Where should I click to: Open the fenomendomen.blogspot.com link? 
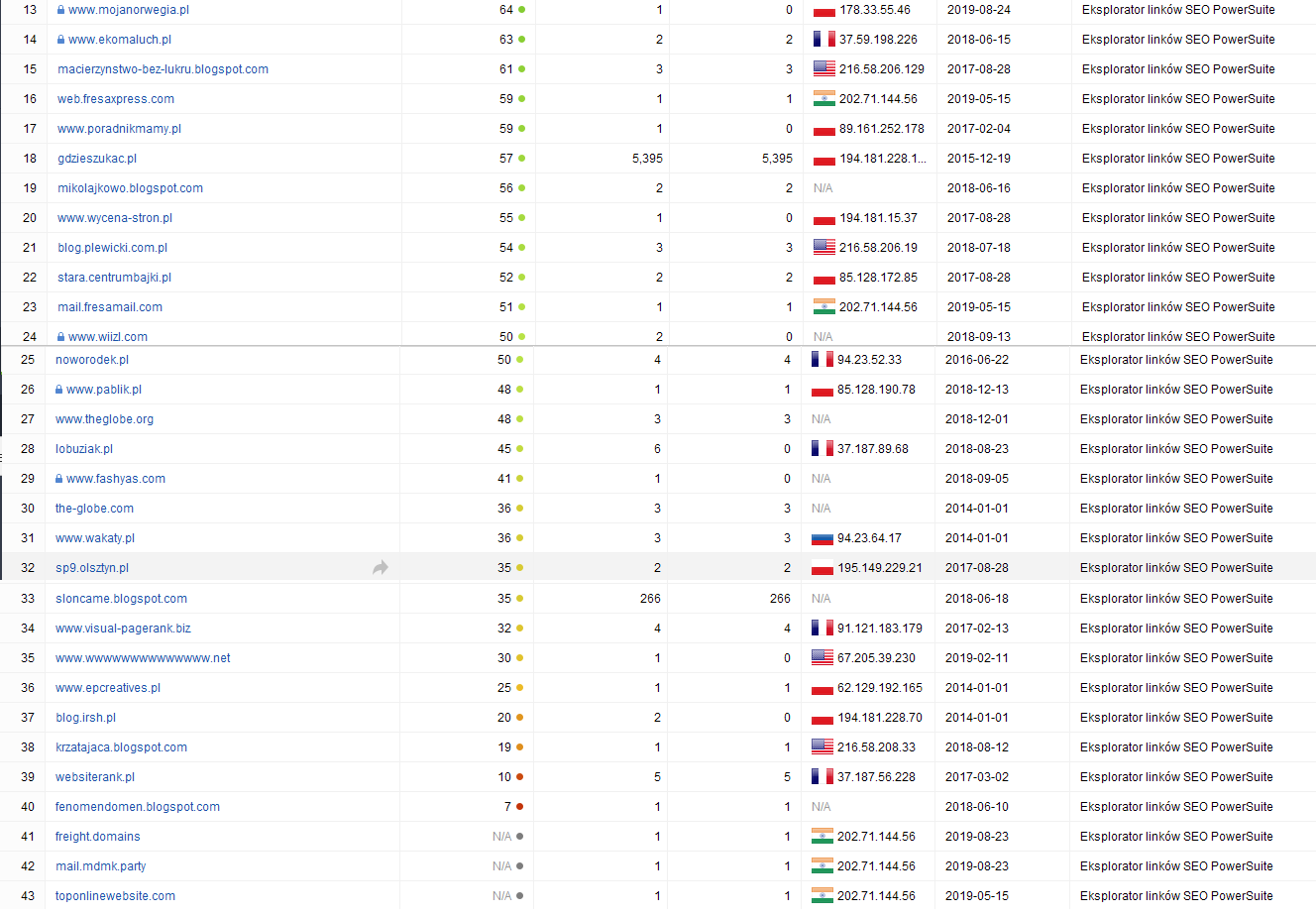click(138, 807)
